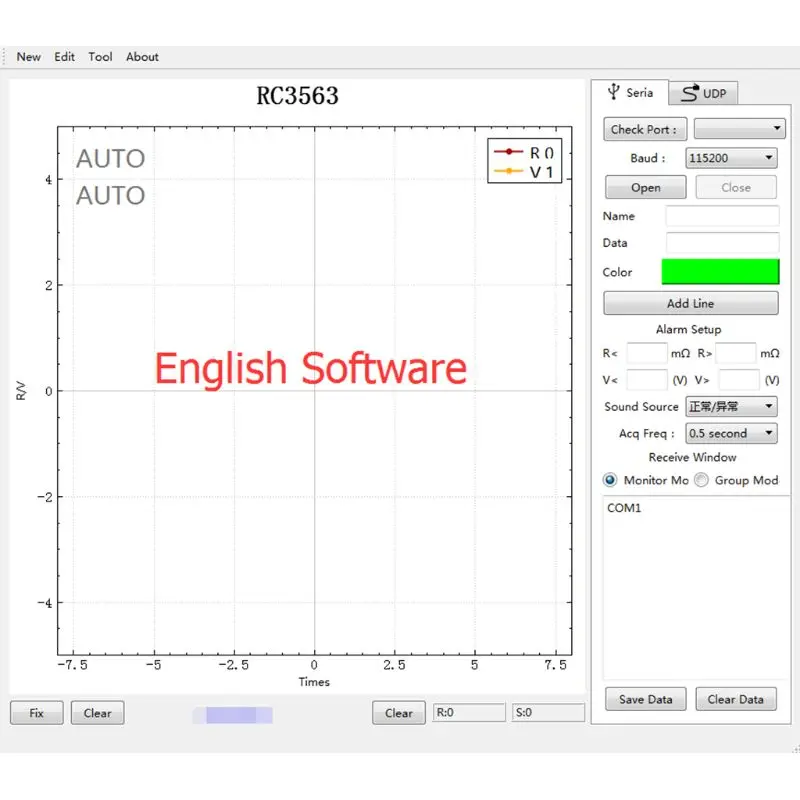800x800 pixels.
Task: Click the About menu item
Action: [x=142, y=57]
